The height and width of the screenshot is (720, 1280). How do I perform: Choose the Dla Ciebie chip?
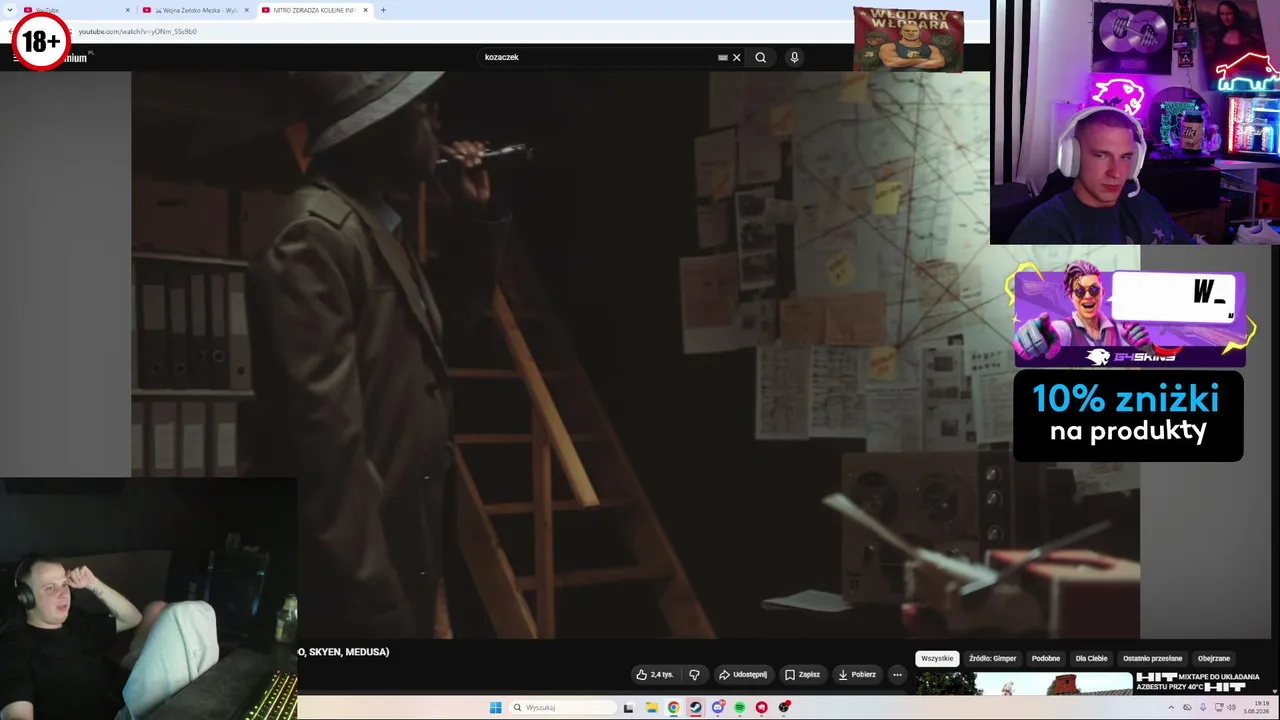1091,659
